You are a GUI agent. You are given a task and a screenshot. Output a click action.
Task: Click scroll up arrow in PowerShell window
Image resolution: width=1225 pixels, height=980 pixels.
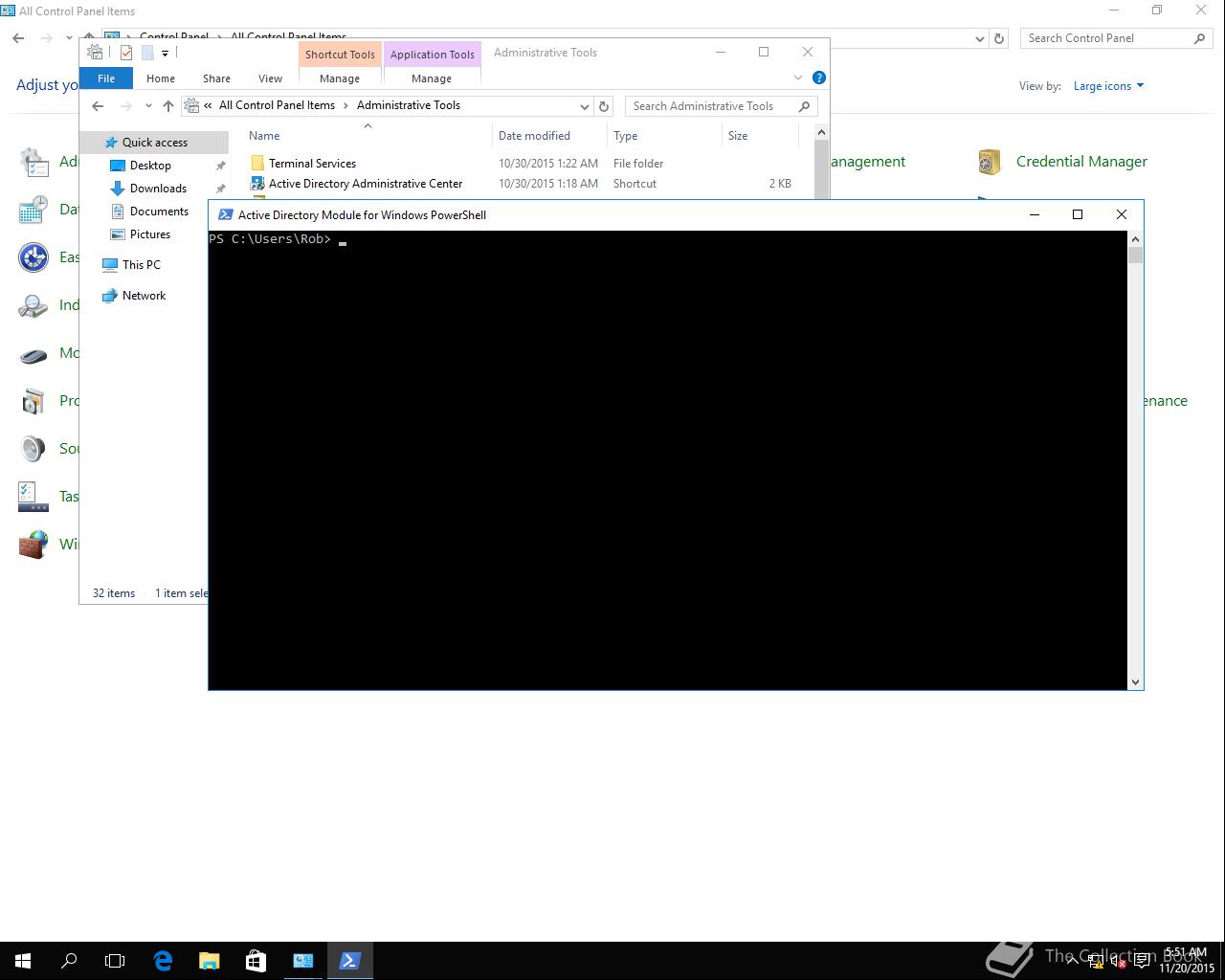click(1136, 239)
